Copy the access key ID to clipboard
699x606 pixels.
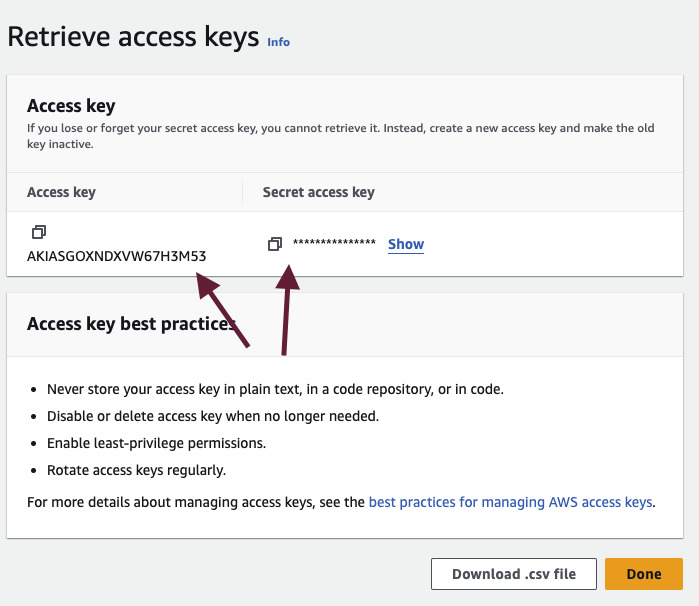(x=39, y=232)
